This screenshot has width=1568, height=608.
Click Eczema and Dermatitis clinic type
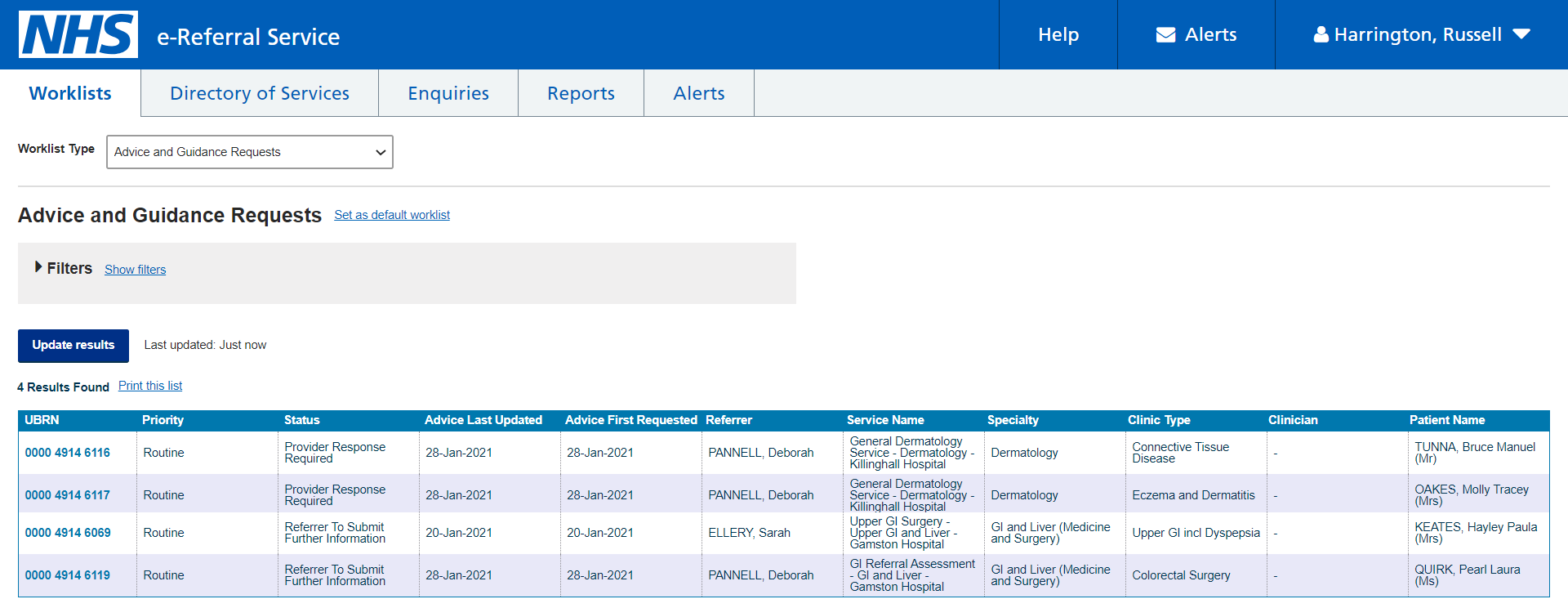pyautogui.click(x=1193, y=495)
